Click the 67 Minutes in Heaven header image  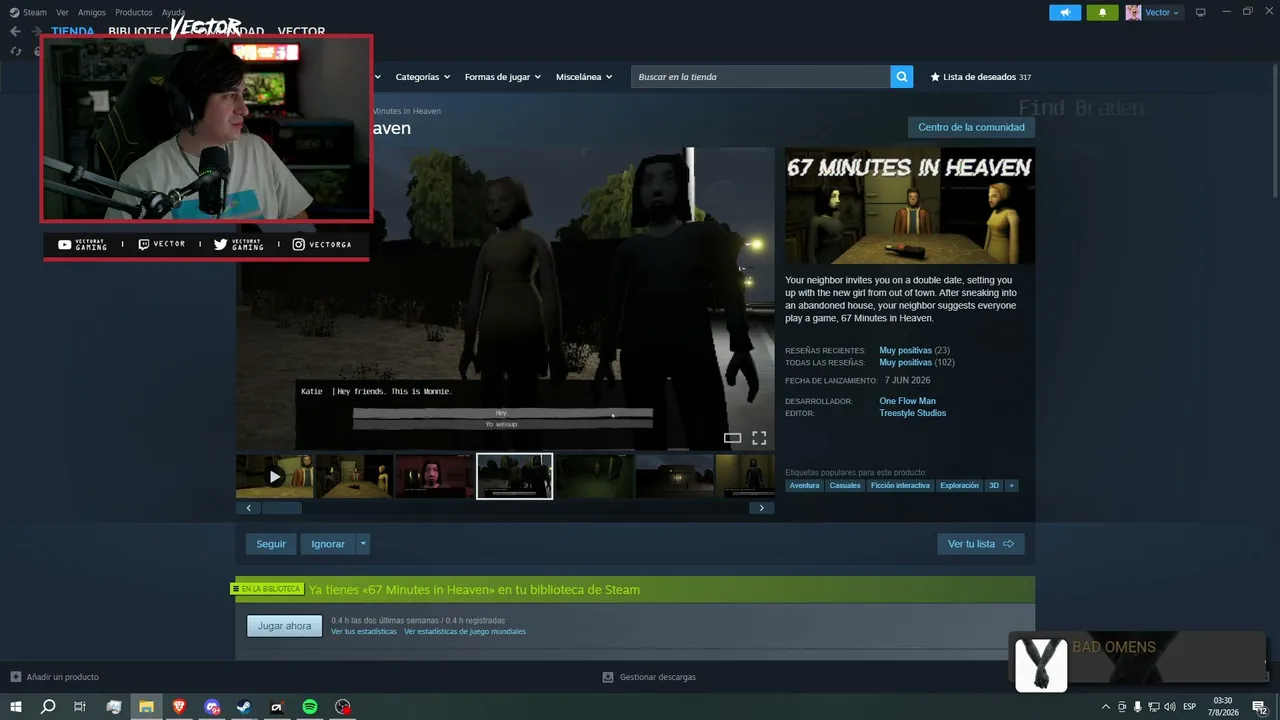[910, 206]
